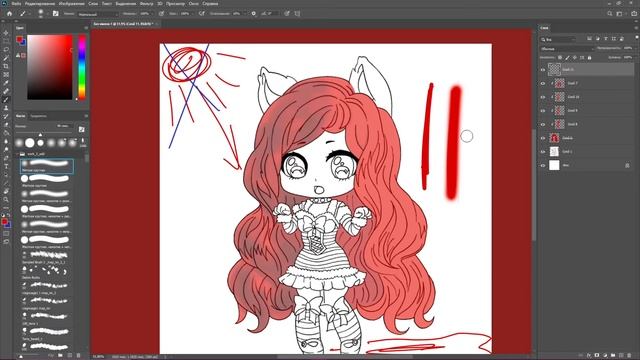
Task: Click the Home icon in options bar
Action: coord(9,13)
